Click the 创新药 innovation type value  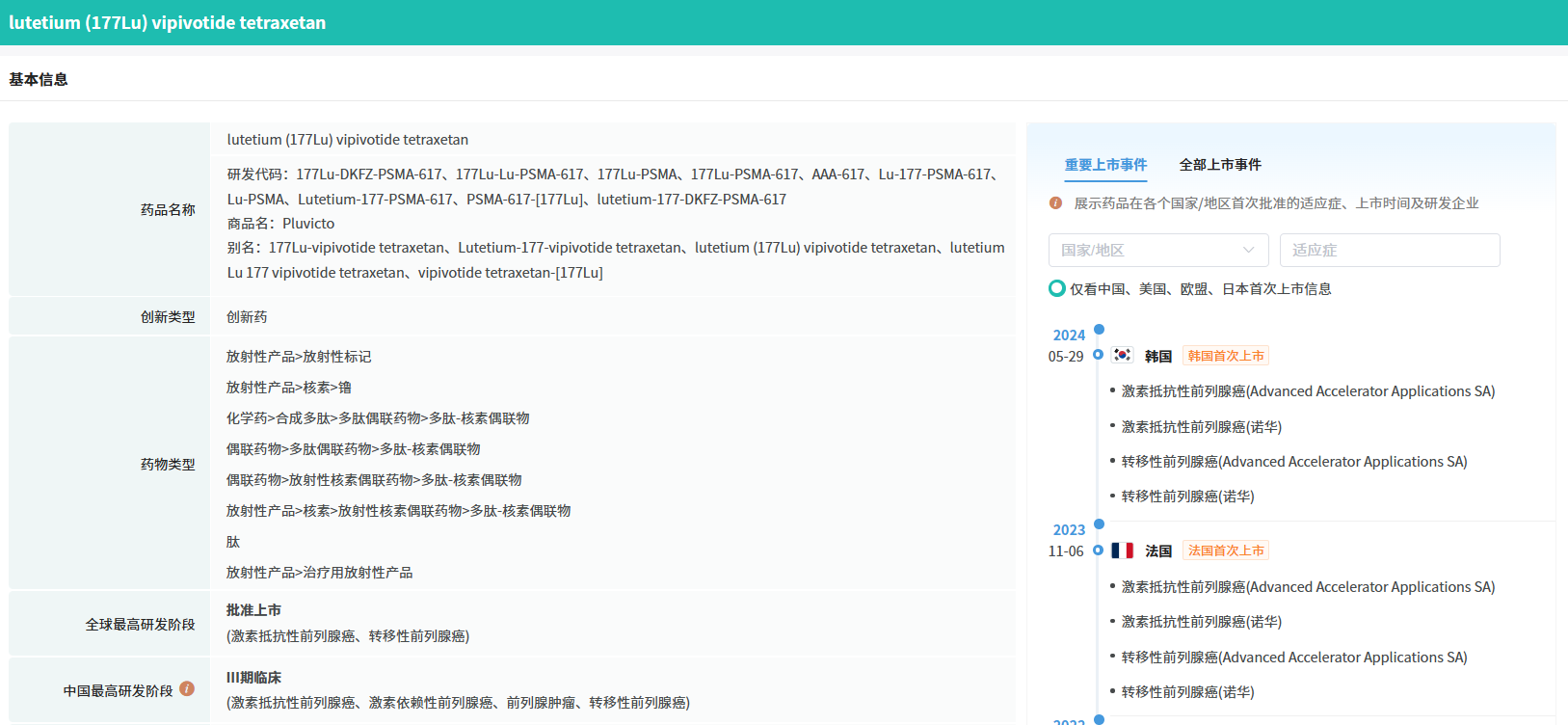tap(247, 317)
